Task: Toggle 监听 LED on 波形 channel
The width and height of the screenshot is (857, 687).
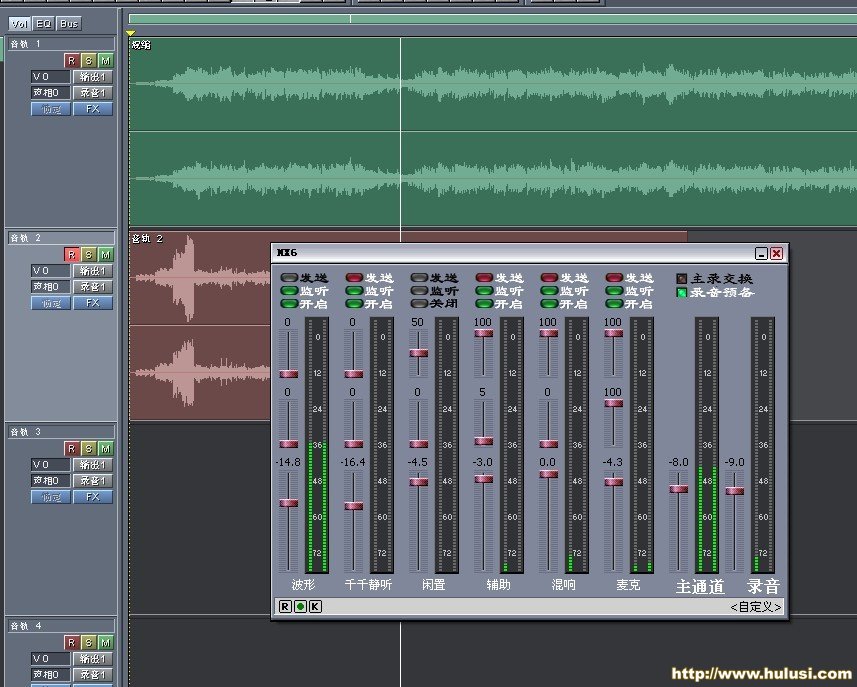Action: [x=289, y=291]
